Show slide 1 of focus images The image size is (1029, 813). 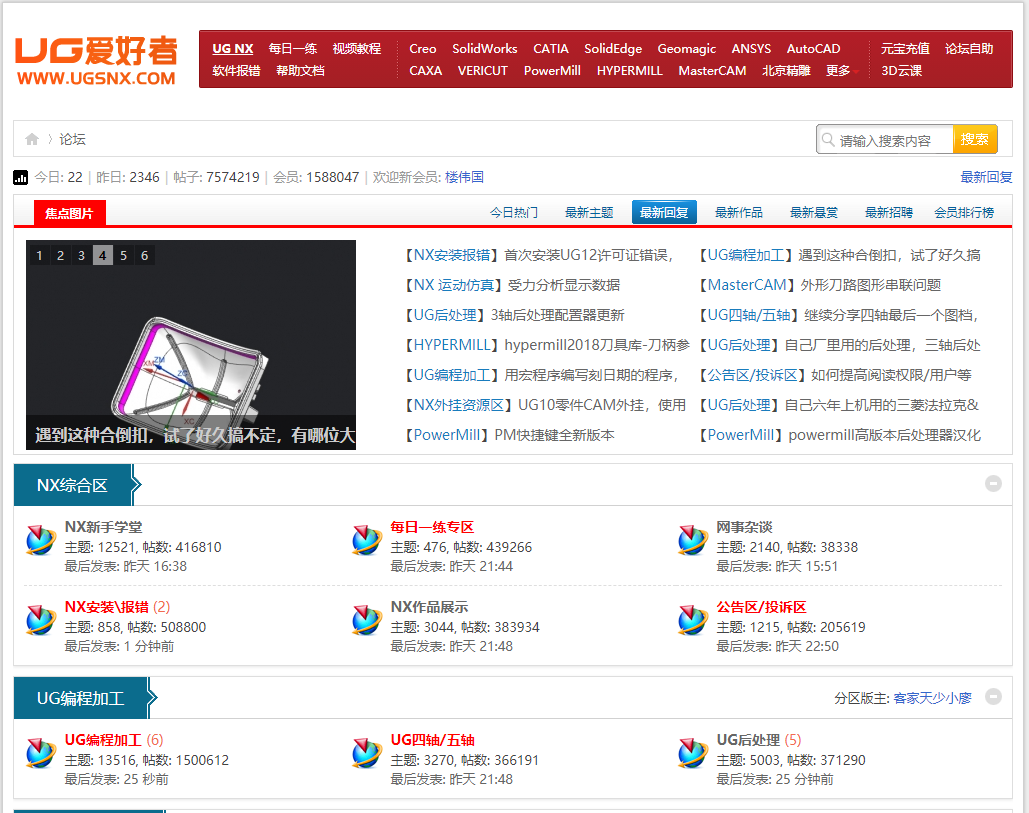[x=39, y=255]
